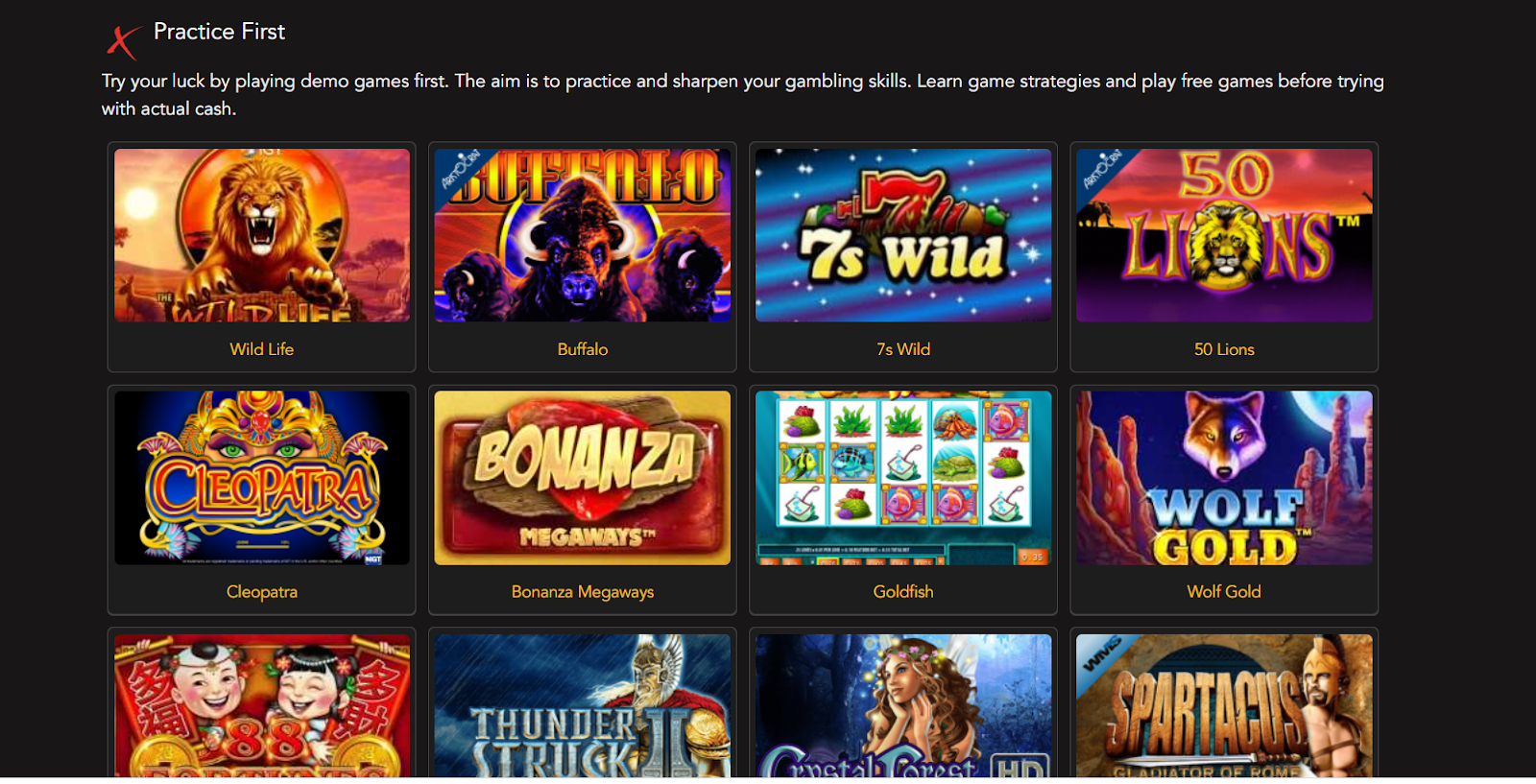The image size is (1536, 784).
Task: Open the Wild Life lion game thumbnail
Action: (262, 235)
